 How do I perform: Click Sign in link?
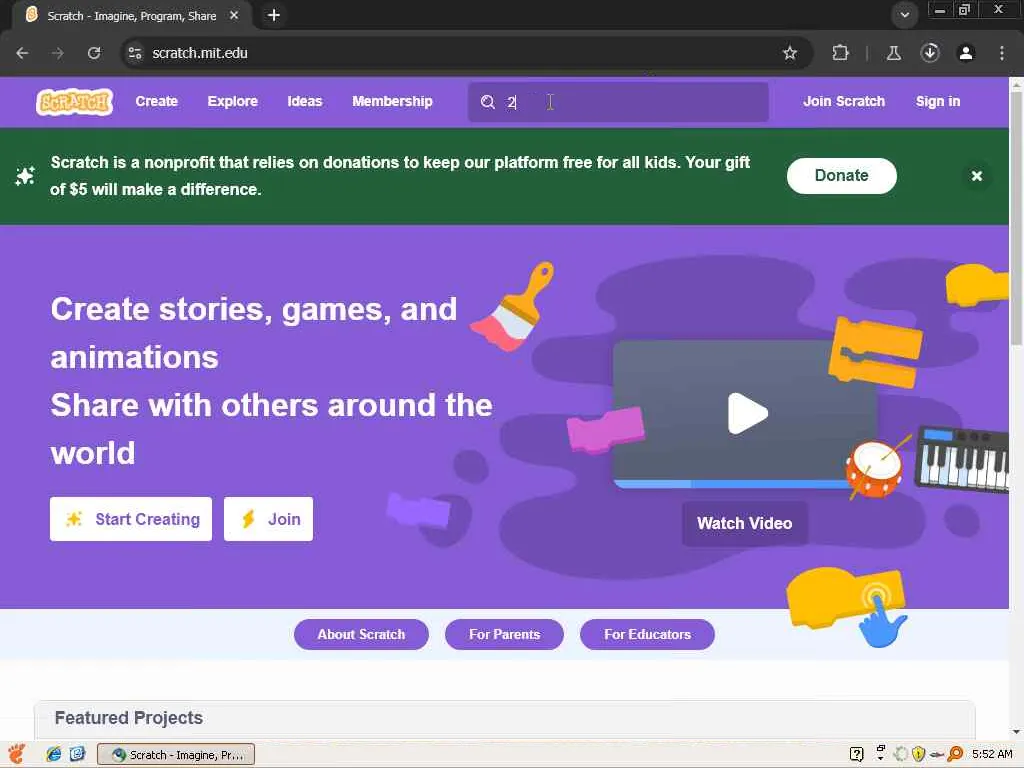coord(938,101)
